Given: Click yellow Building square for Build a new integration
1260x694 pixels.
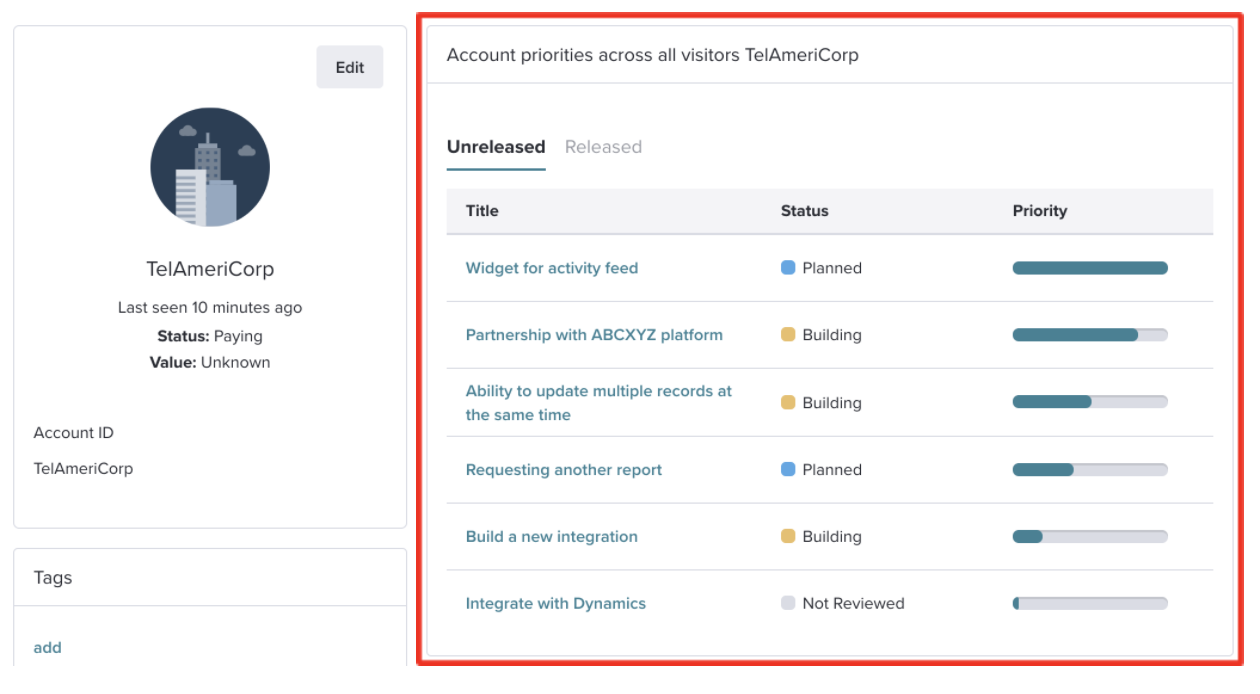Looking at the screenshot, I should pyautogui.click(x=788, y=537).
